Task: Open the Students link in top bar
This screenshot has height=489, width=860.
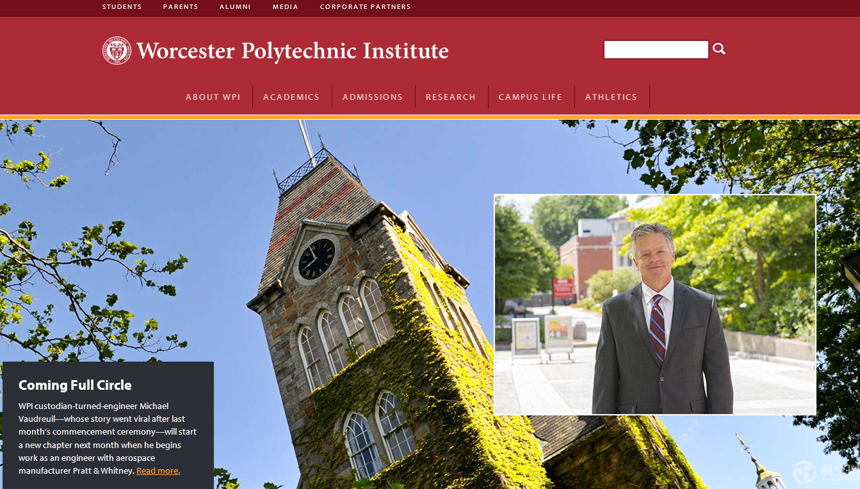Action: [122, 7]
